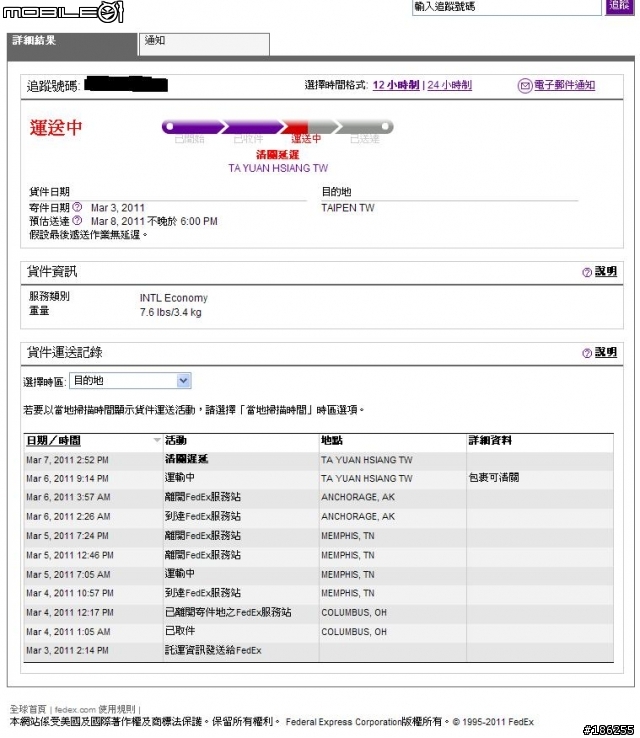This screenshot has height=738, width=640.
Task: Click help icon next to 寄件日期
Action: (x=78, y=207)
